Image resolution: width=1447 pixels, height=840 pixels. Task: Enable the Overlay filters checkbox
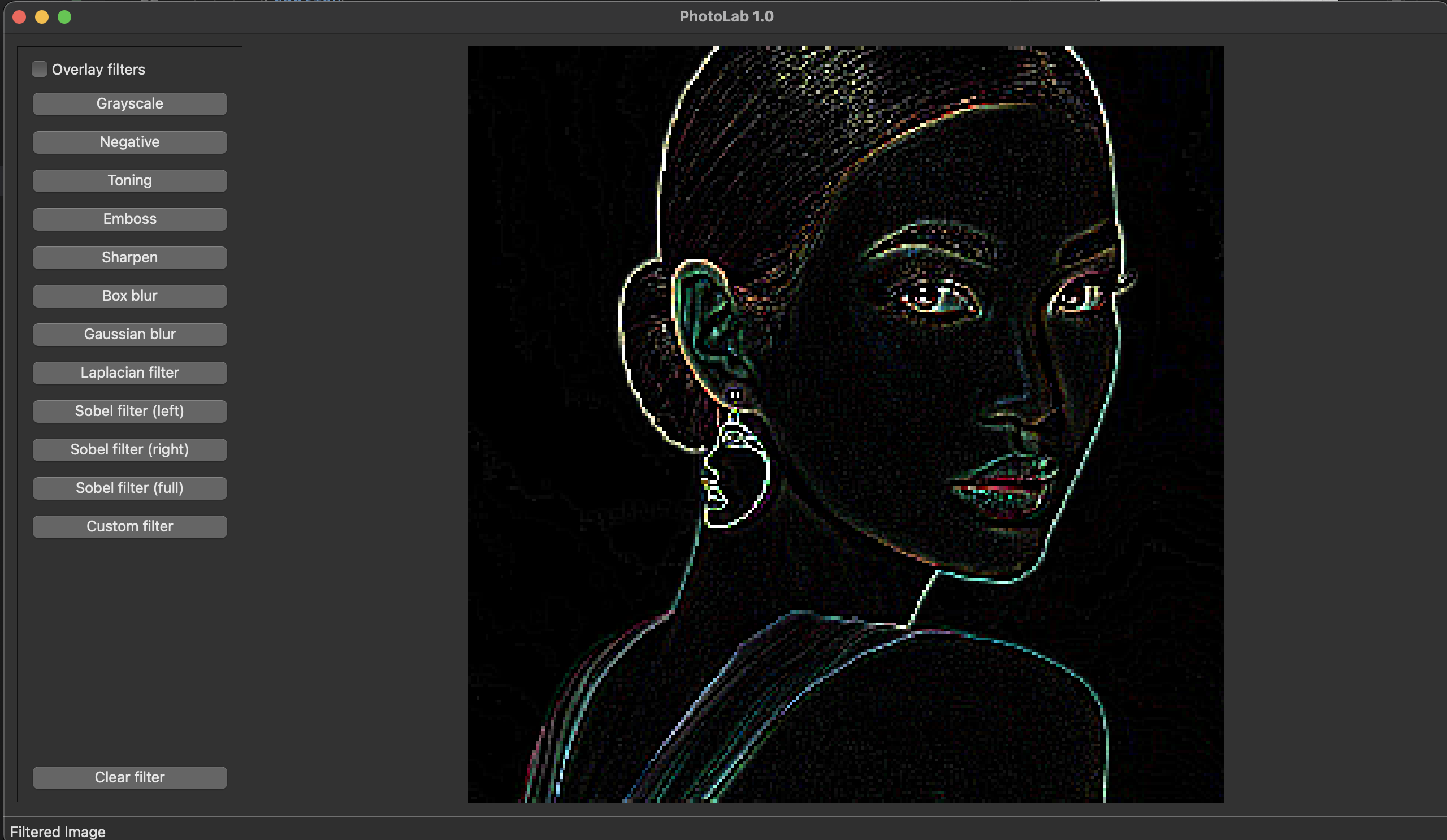pos(40,70)
